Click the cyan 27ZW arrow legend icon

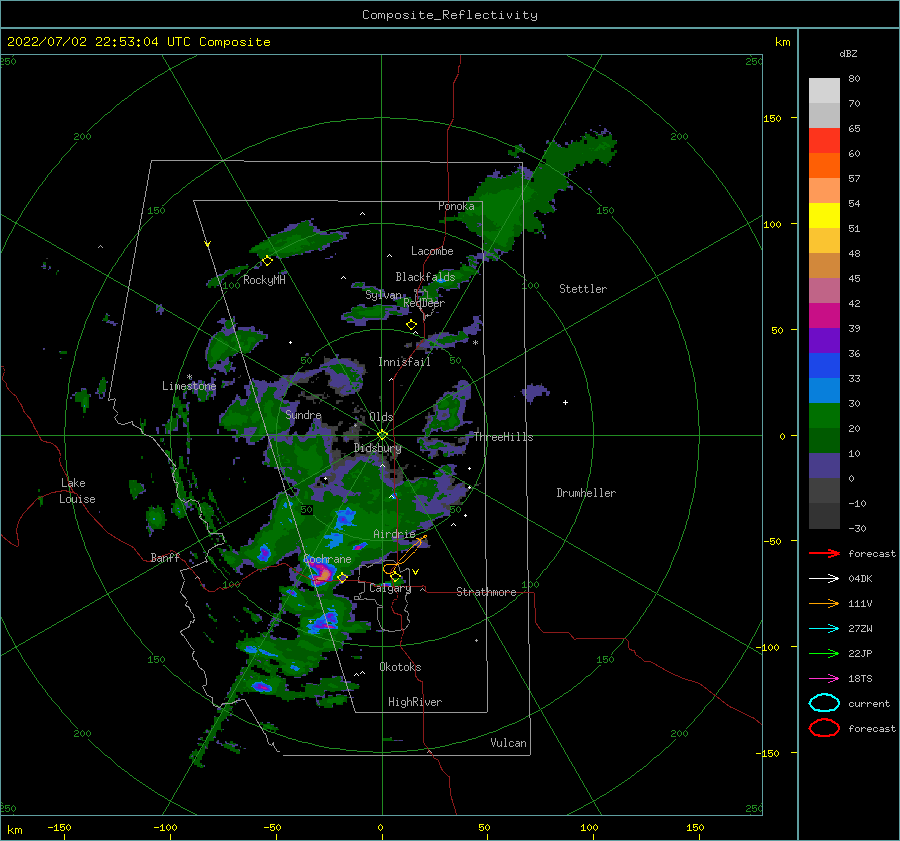tap(824, 629)
